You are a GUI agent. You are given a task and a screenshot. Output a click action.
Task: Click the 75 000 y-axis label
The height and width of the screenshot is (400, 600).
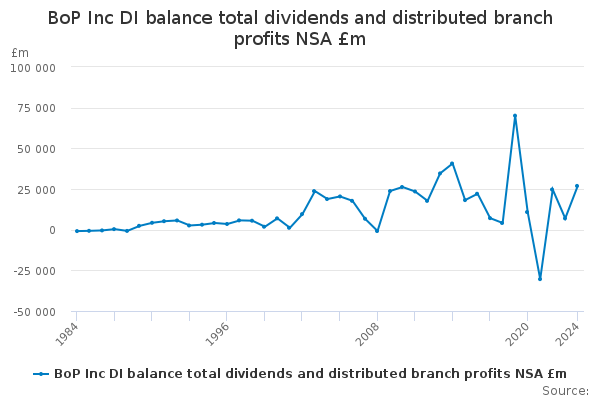[x=36, y=108]
